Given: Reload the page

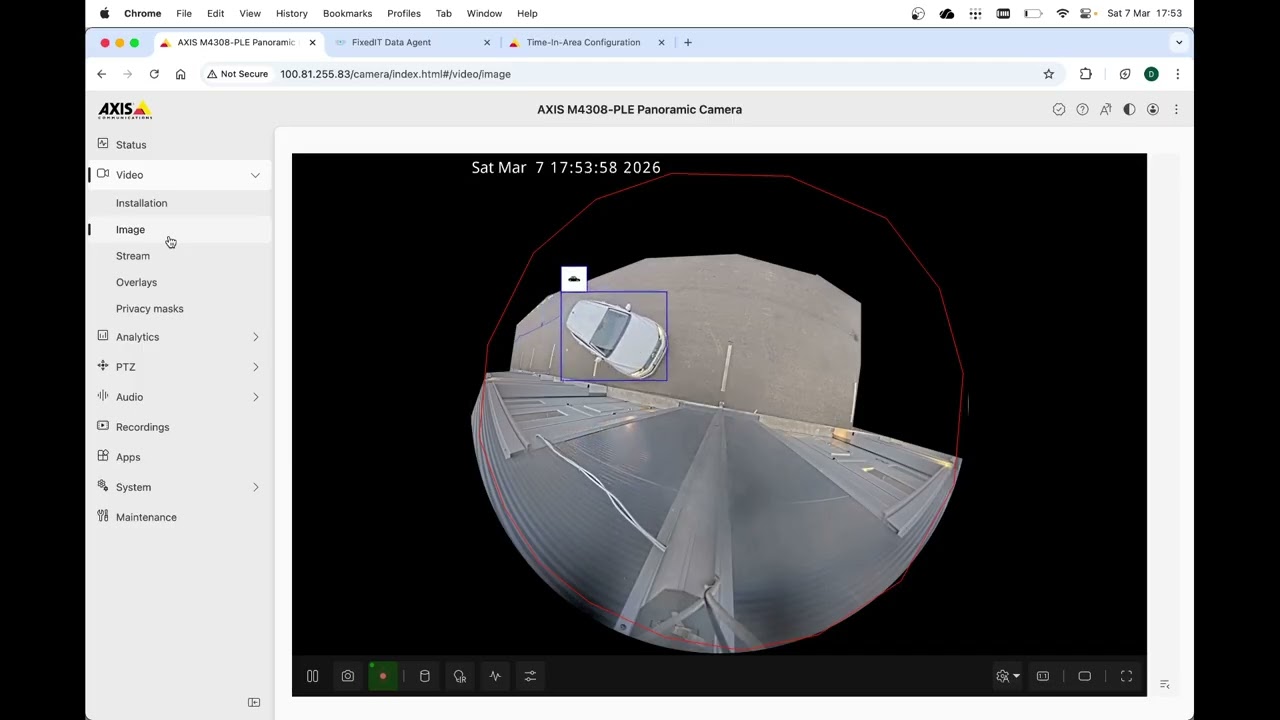Looking at the screenshot, I should tap(154, 74).
